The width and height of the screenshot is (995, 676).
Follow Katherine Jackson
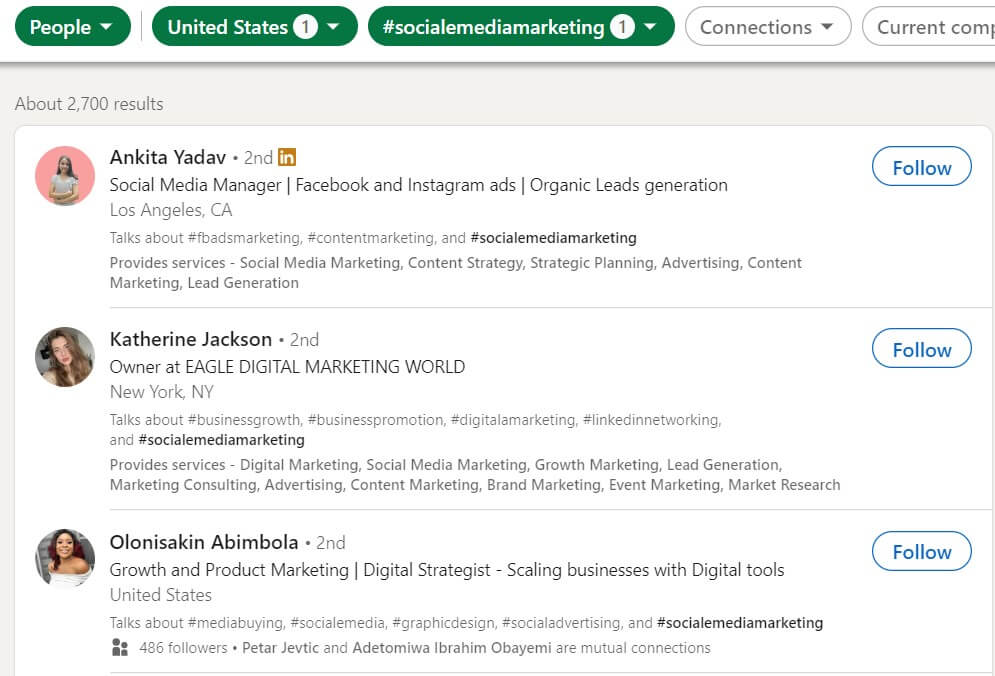(x=920, y=349)
